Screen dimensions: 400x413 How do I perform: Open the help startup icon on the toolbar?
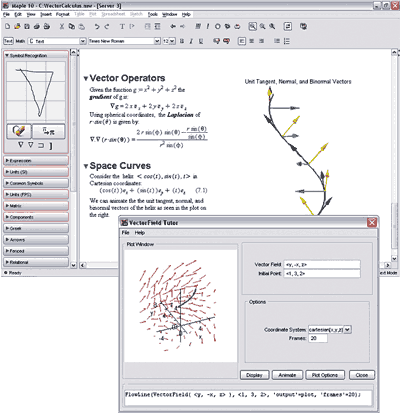[303, 26]
